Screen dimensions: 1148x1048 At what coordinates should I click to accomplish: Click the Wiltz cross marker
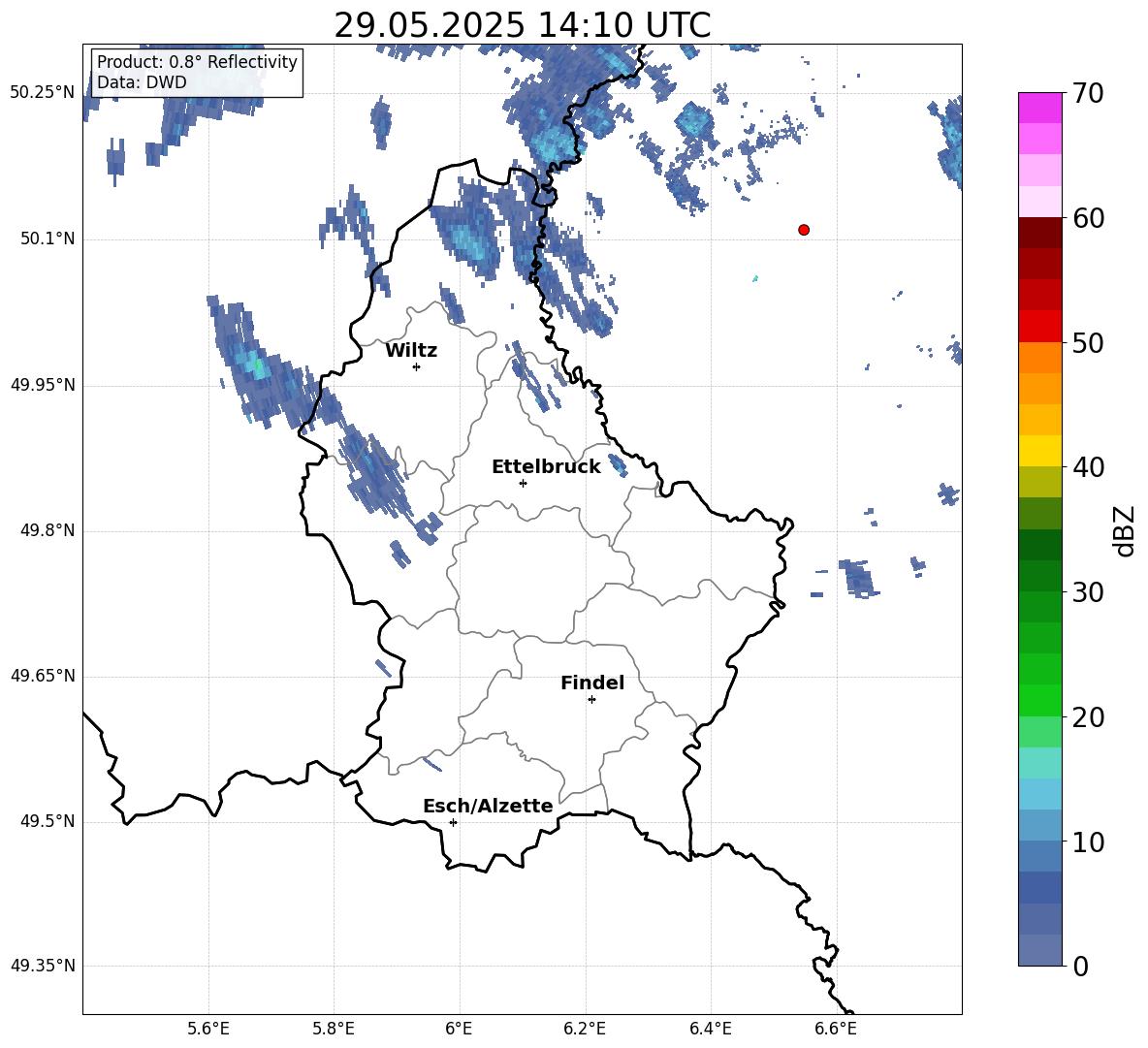click(x=417, y=366)
